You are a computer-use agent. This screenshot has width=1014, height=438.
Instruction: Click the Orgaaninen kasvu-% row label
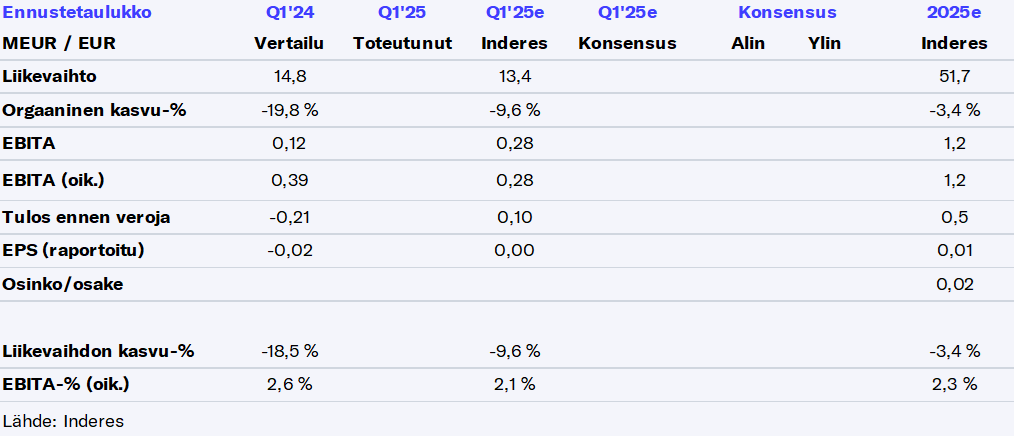click(x=95, y=110)
